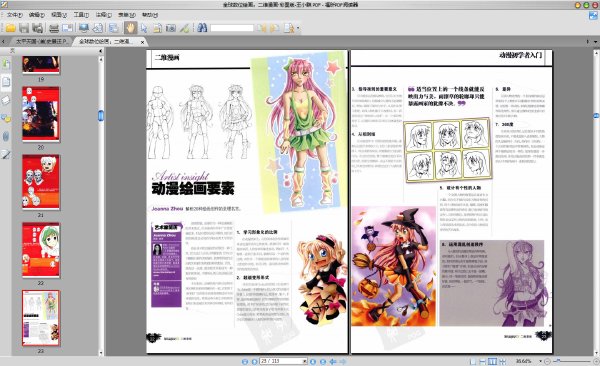Move the zoom slider handle

pos(559,361)
